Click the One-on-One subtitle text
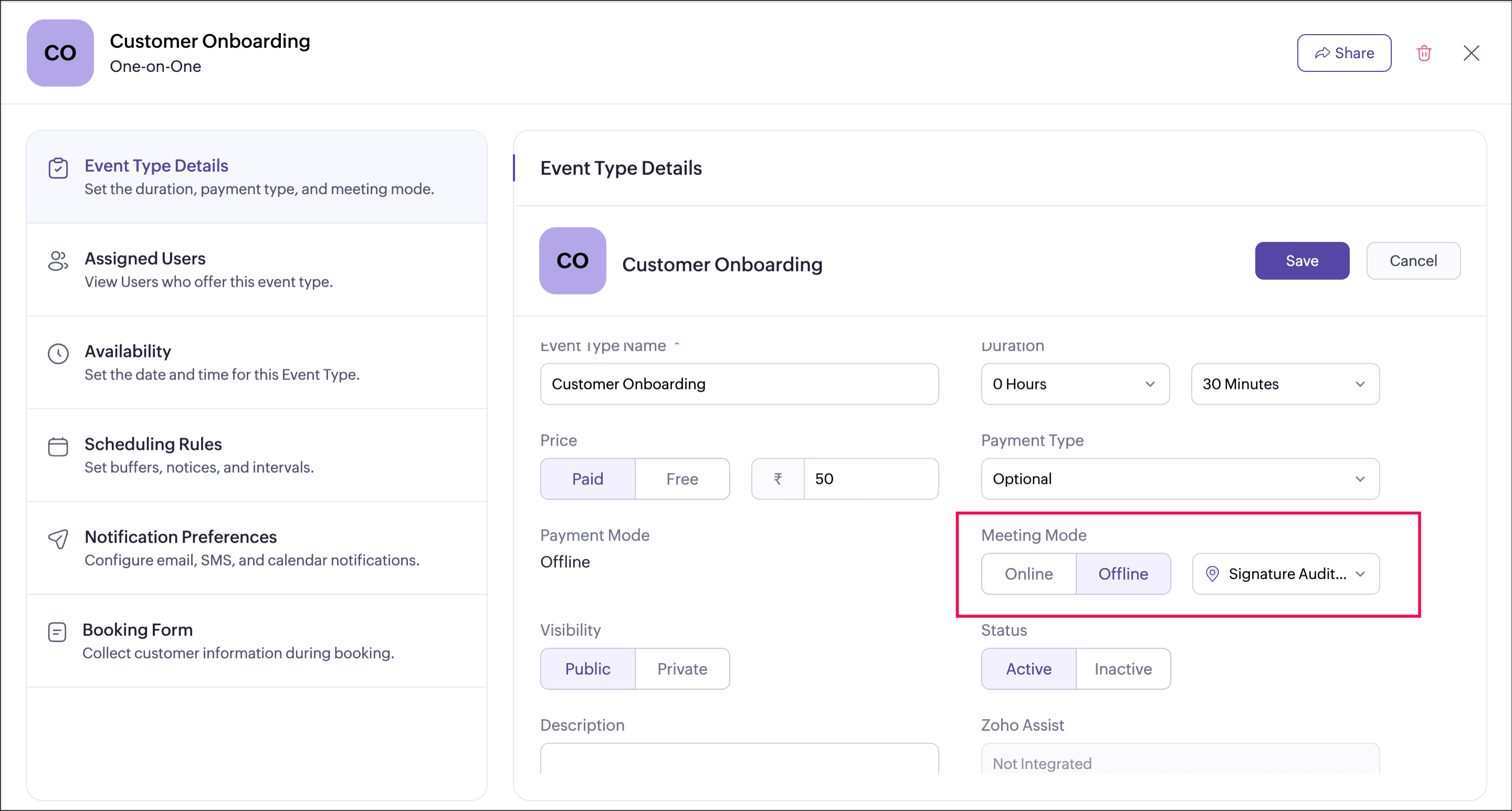Viewport: 1512px width, 811px height. click(155, 66)
